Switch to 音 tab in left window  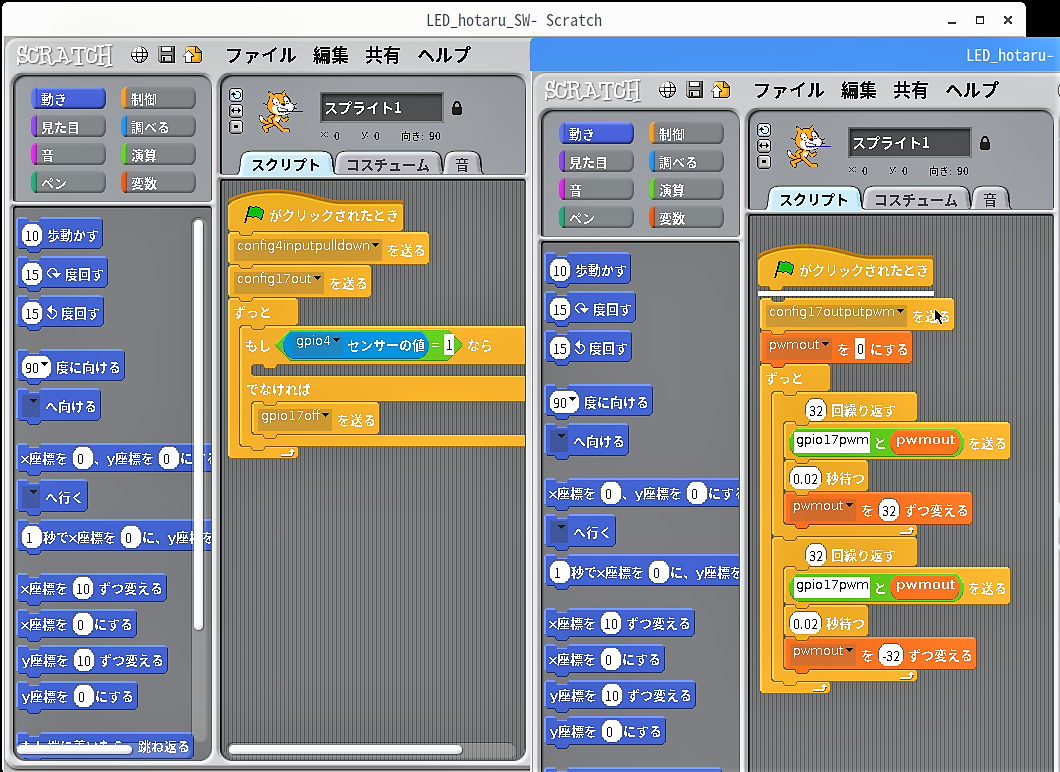(x=462, y=165)
